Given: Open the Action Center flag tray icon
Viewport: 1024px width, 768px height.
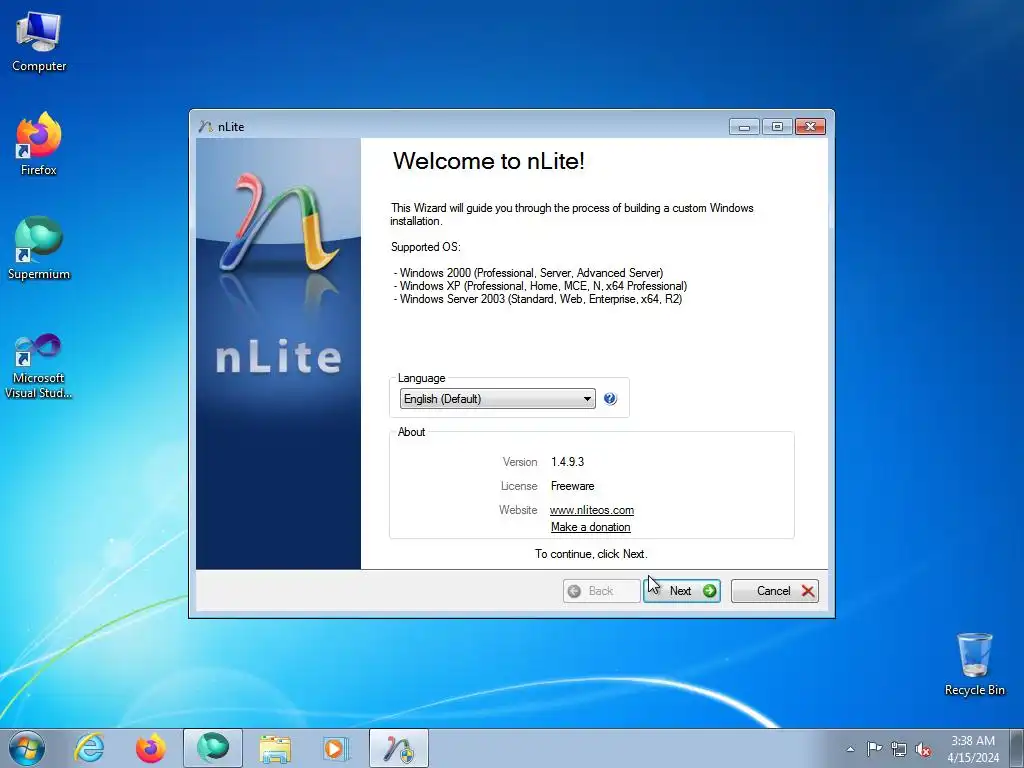Looking at the screenshot, I should 874,749.
